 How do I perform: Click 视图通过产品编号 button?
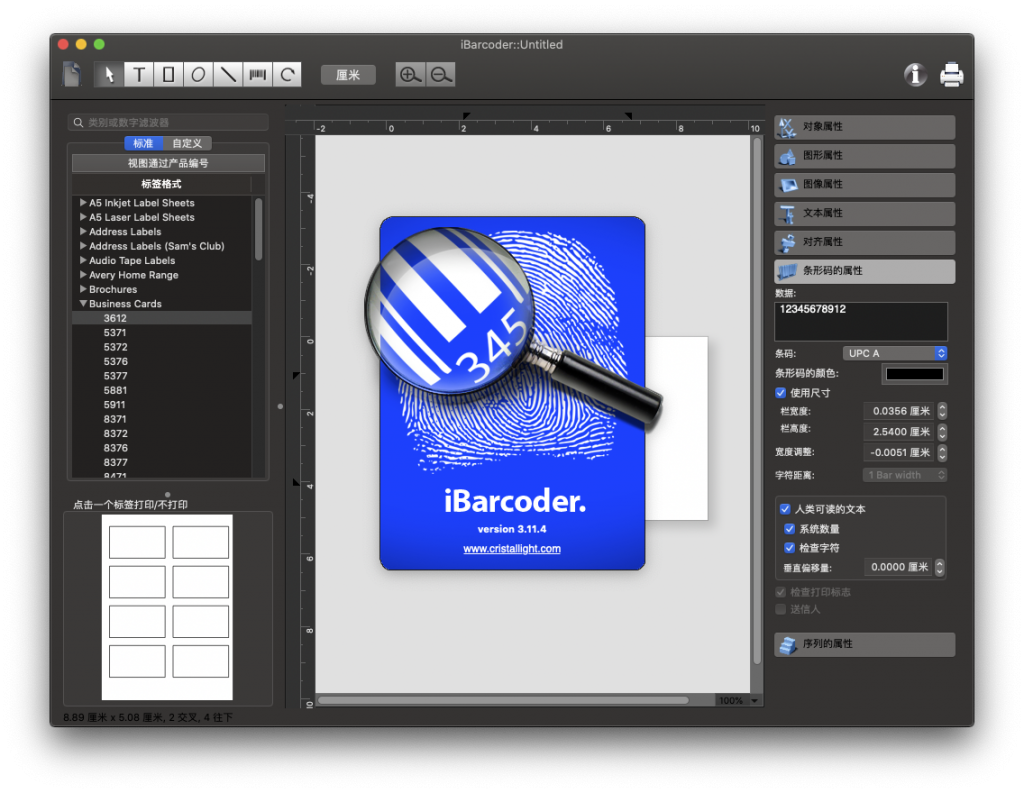[168, 163]
